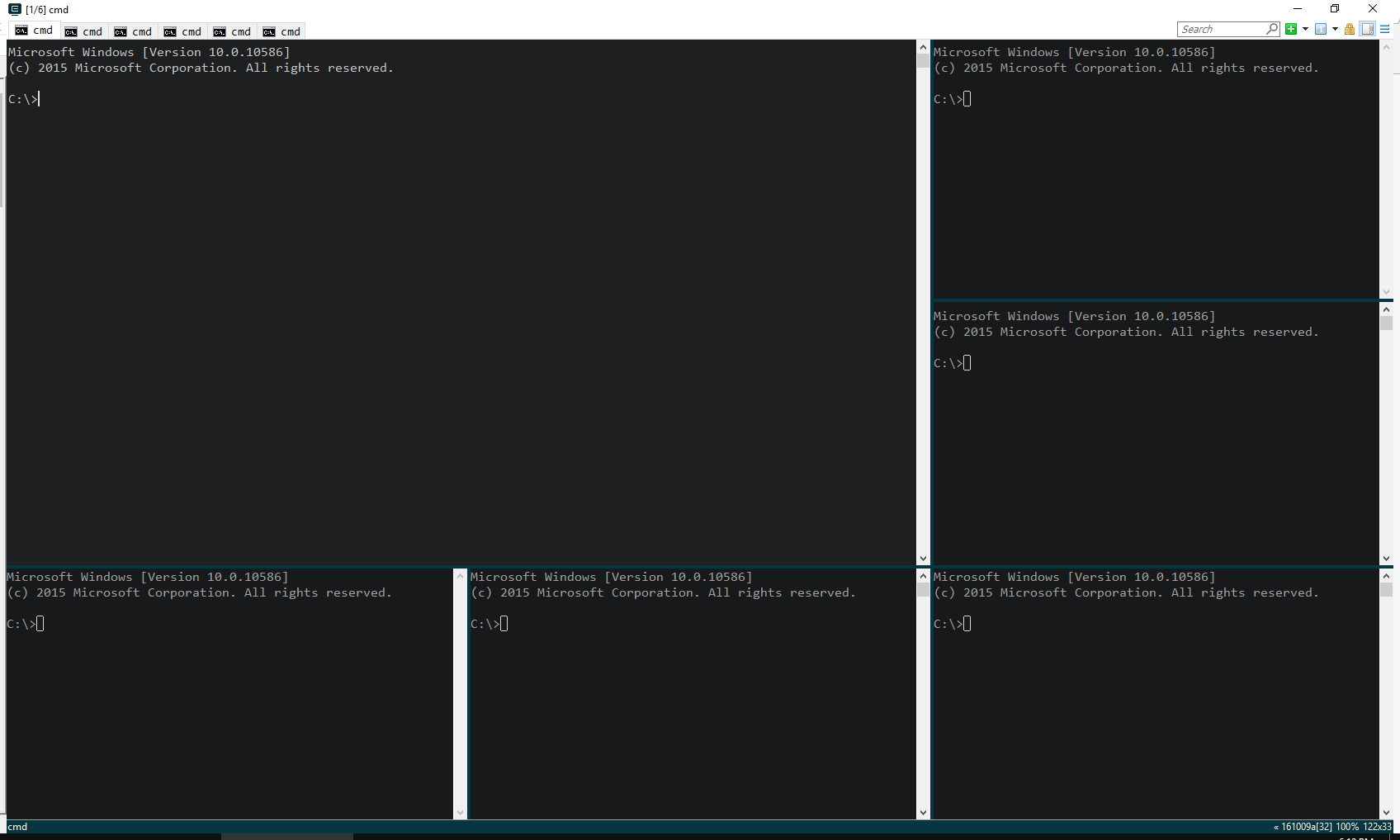Expand the arrow next to the active consoles icon
1400x840 pixels.
coord(1335,29)
